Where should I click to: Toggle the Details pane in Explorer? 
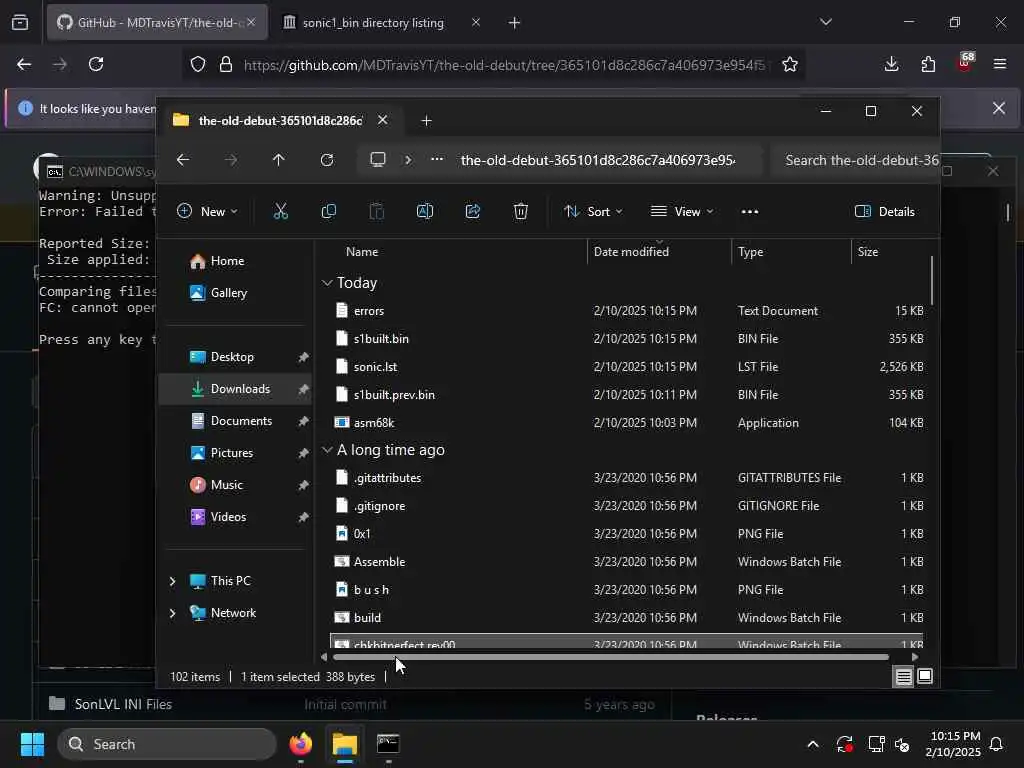pyautogui.click(x=885, y=211)
